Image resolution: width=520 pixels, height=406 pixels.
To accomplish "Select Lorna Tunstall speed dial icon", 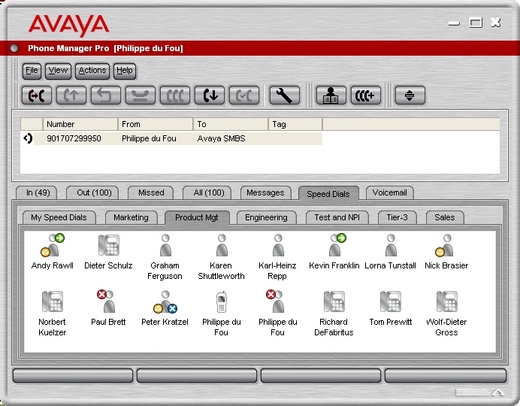I will [x=391, y=245].
